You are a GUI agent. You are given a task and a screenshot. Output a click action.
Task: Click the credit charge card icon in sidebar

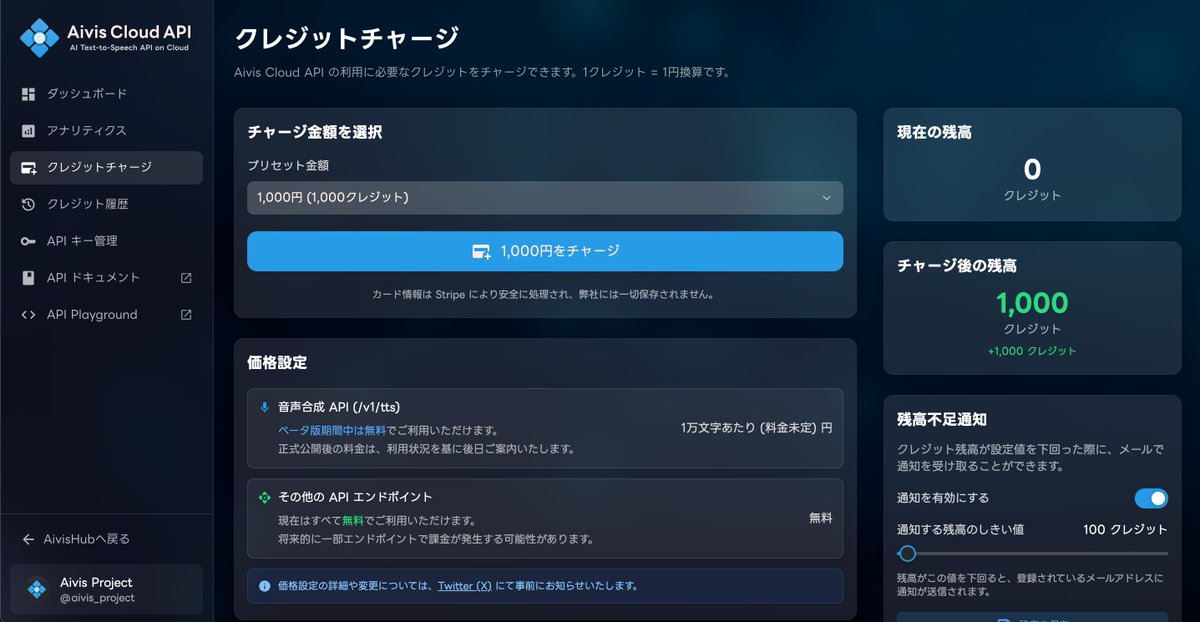28,168
